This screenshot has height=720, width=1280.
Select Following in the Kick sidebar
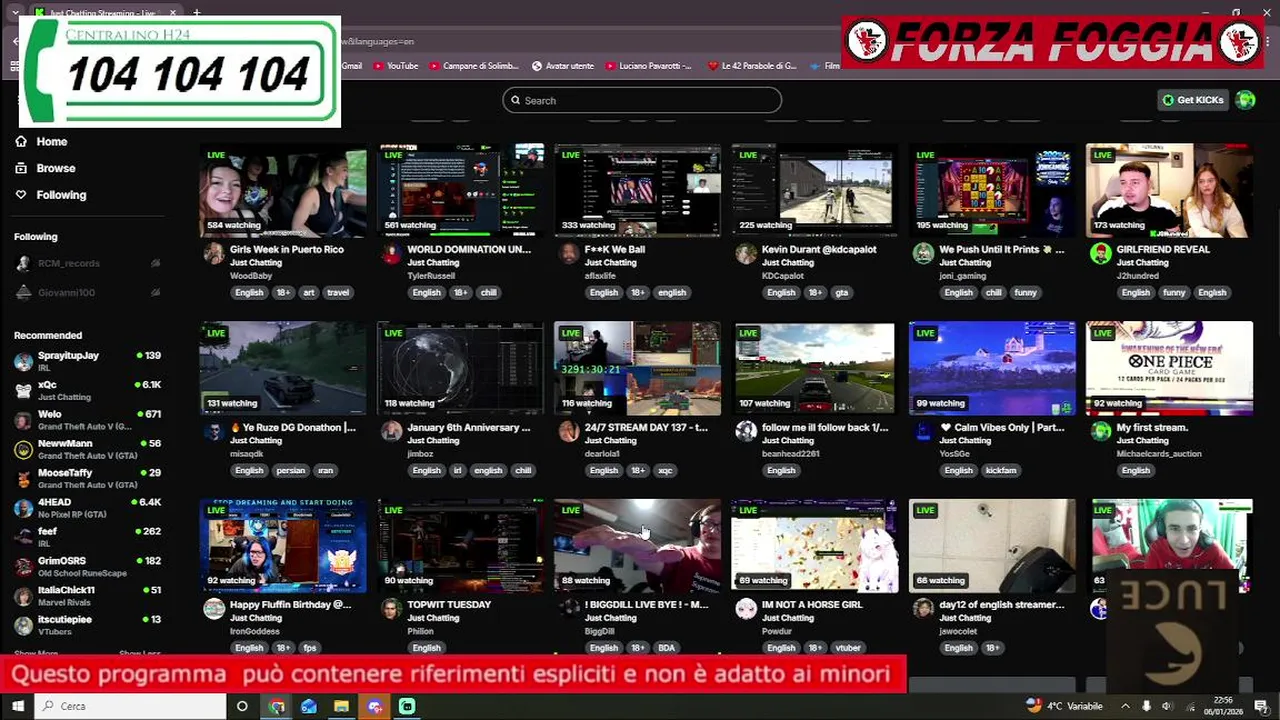61,195
